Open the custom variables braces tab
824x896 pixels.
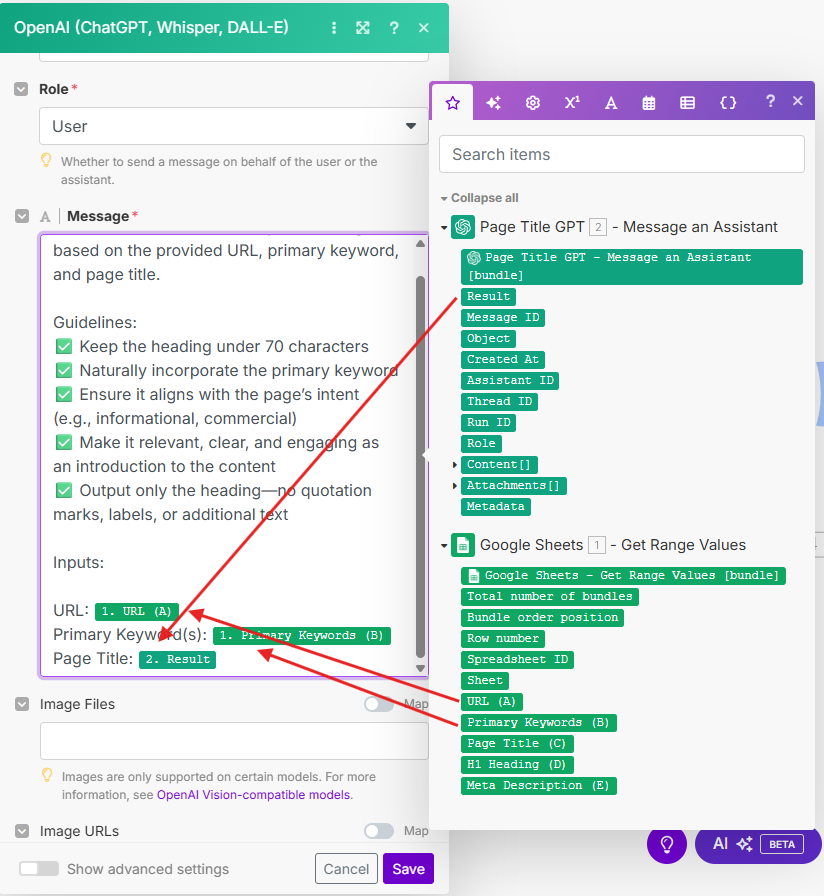(728, 103)
